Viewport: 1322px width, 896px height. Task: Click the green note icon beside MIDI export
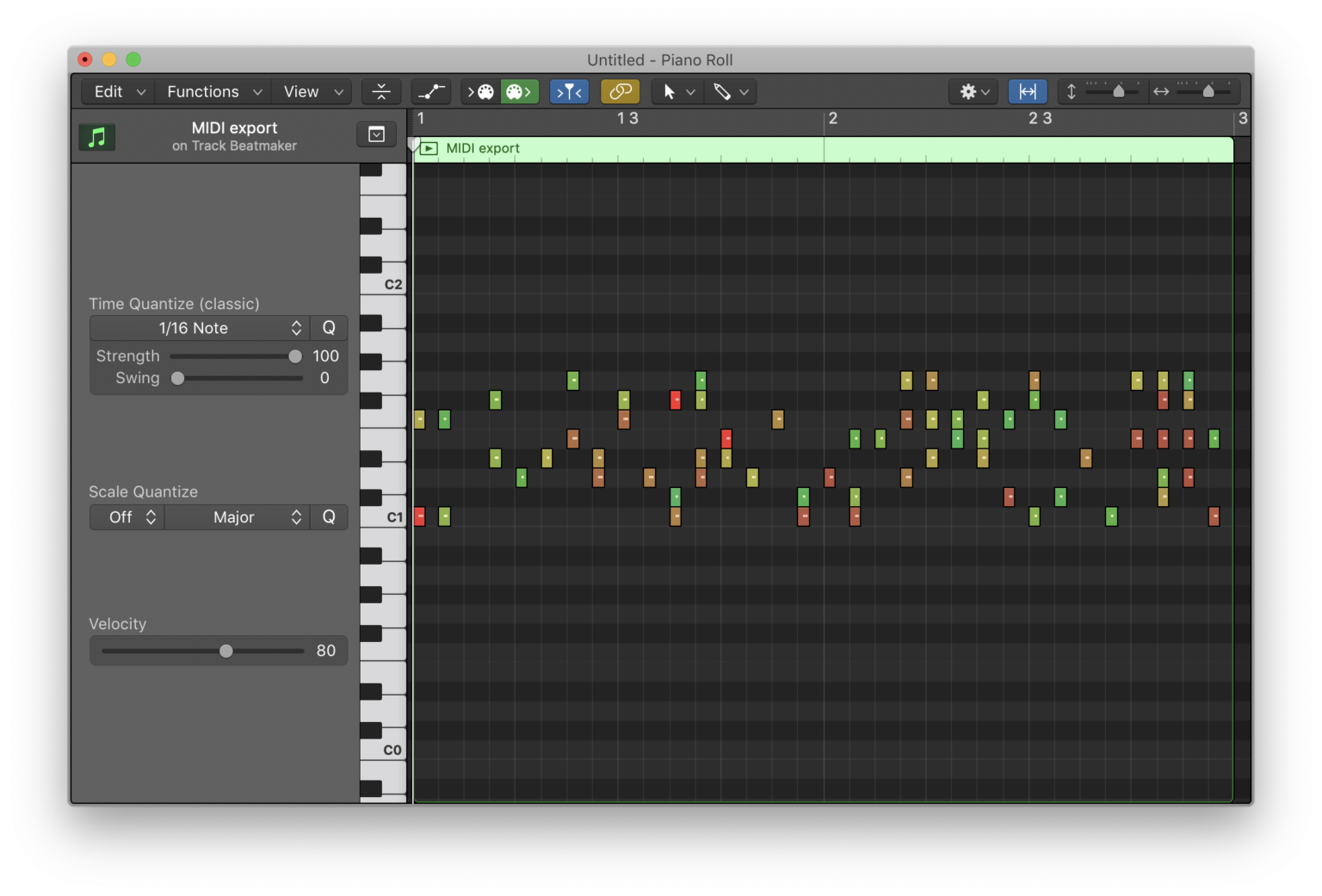coord(96,136)
